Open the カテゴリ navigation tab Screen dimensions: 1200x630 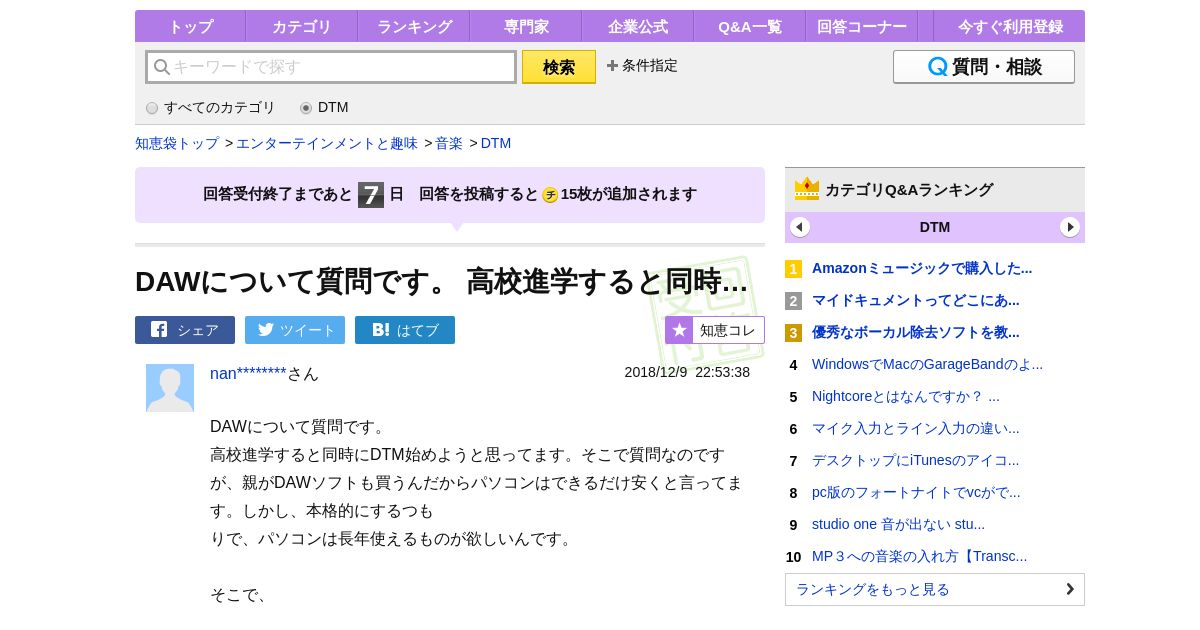pos(301,26)
